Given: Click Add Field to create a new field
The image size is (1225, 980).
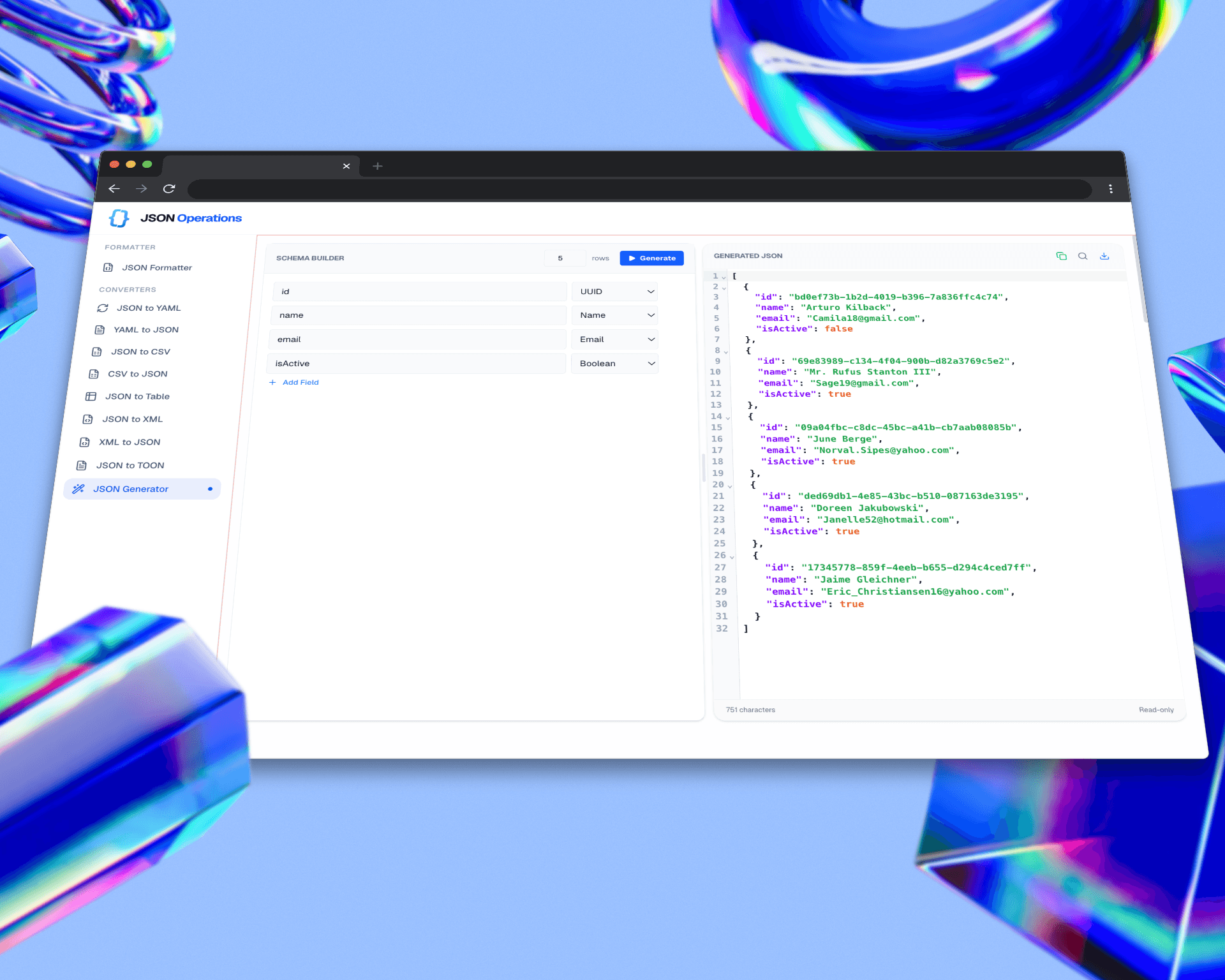Looking at the screenshot, I should pos(293,382).
